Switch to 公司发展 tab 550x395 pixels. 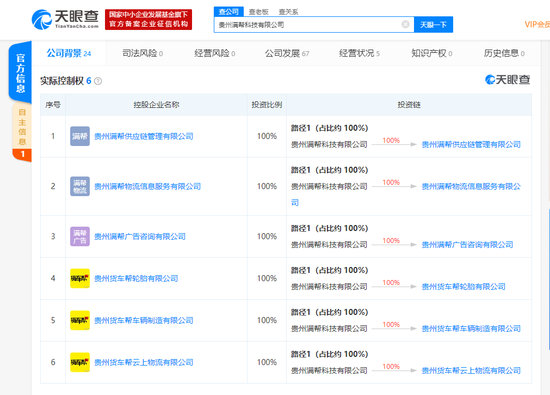[287, 53]
